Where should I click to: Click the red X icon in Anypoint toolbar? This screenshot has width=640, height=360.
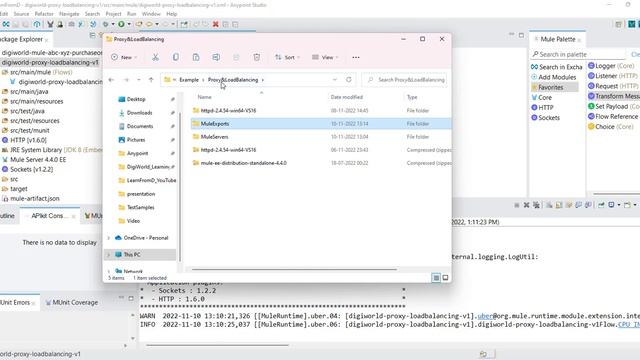coord(216,24)
